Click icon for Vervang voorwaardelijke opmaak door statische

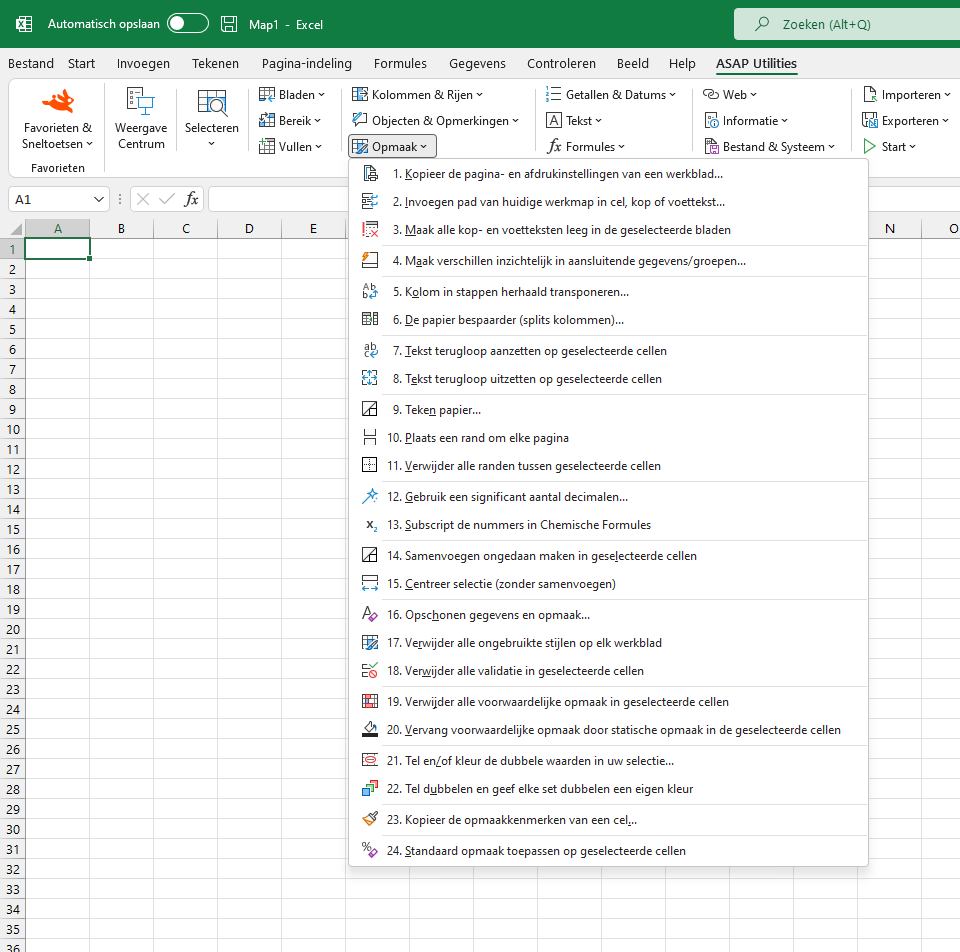(x=370, y=729)
